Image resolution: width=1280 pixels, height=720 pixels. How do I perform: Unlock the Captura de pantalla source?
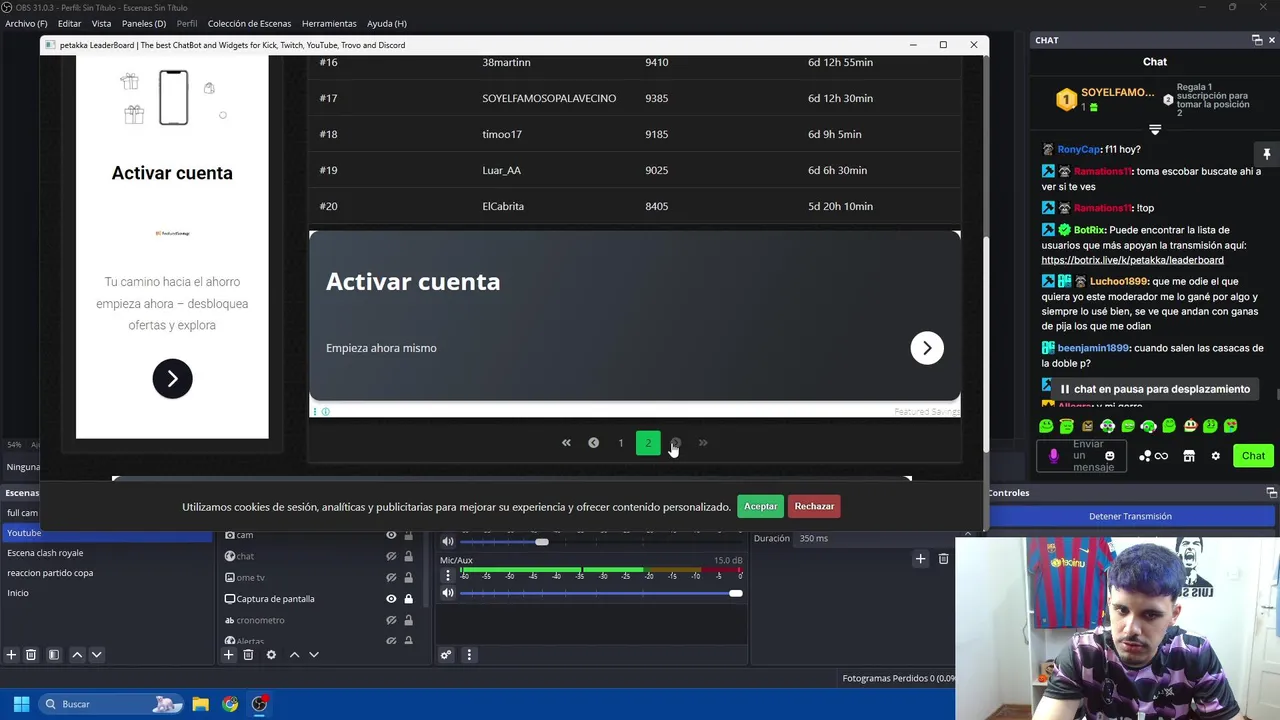tap(408, 599)
